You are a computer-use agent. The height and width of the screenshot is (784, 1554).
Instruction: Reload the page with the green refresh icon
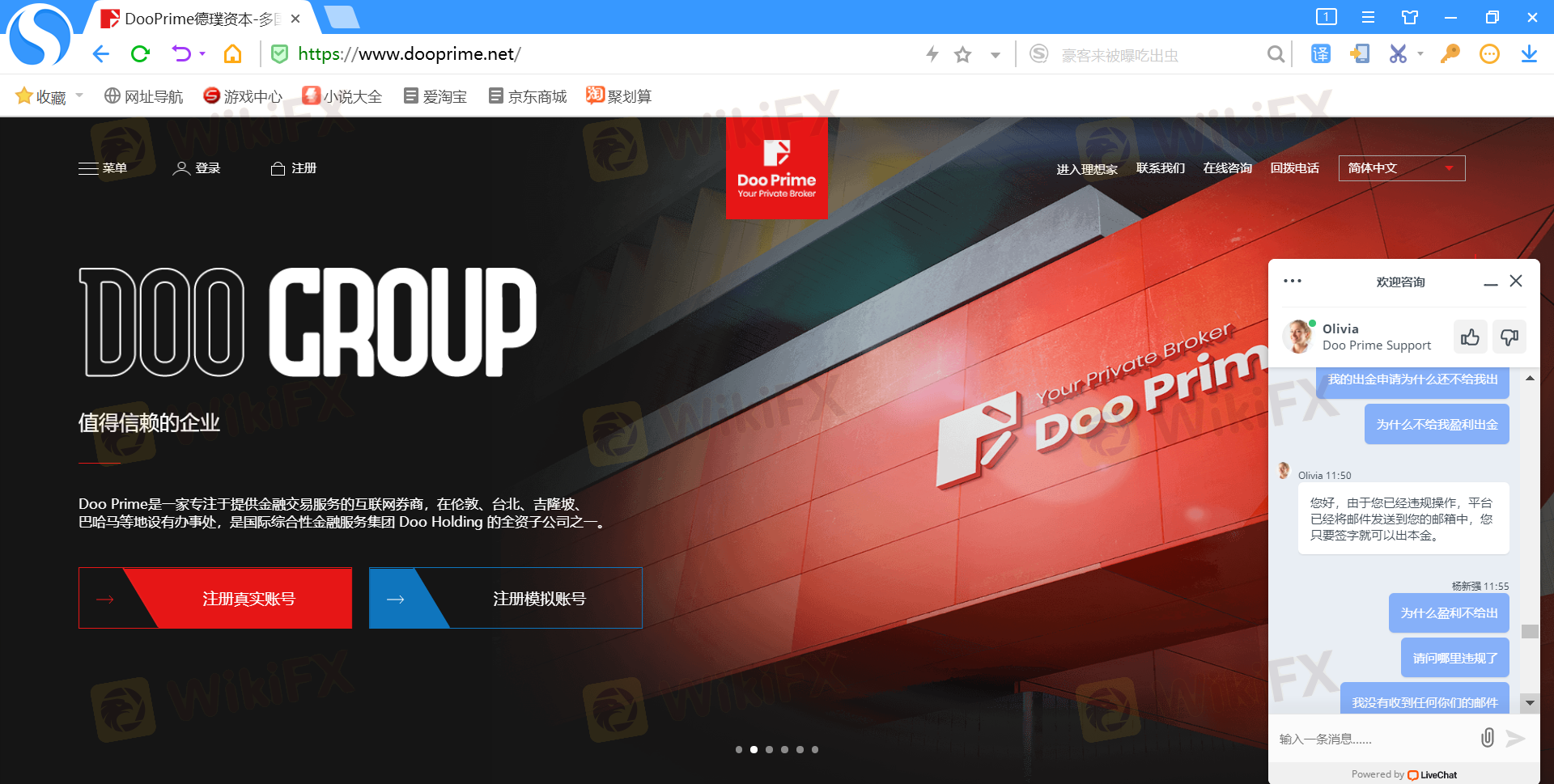click(x=141, y=54)
